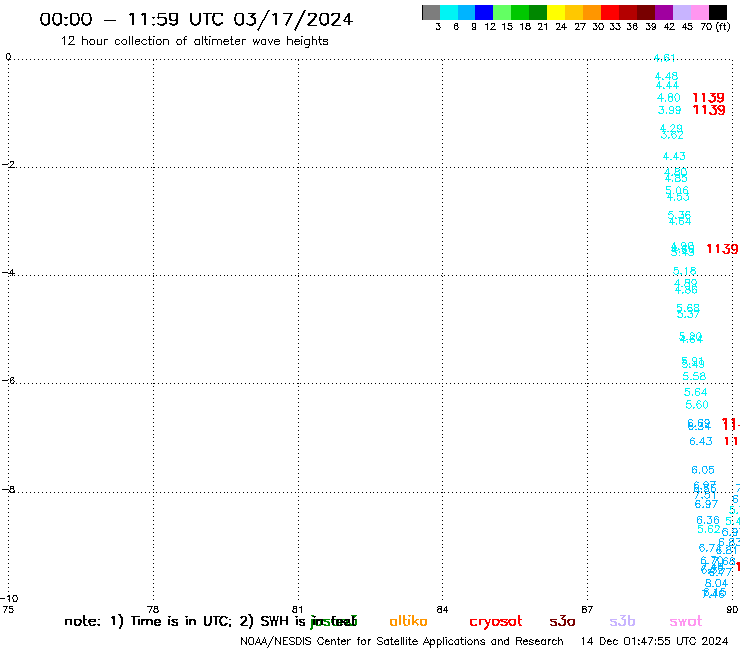Click the "3.99" wave height value
Screen dimensions: 740x650
click(669, 110)
